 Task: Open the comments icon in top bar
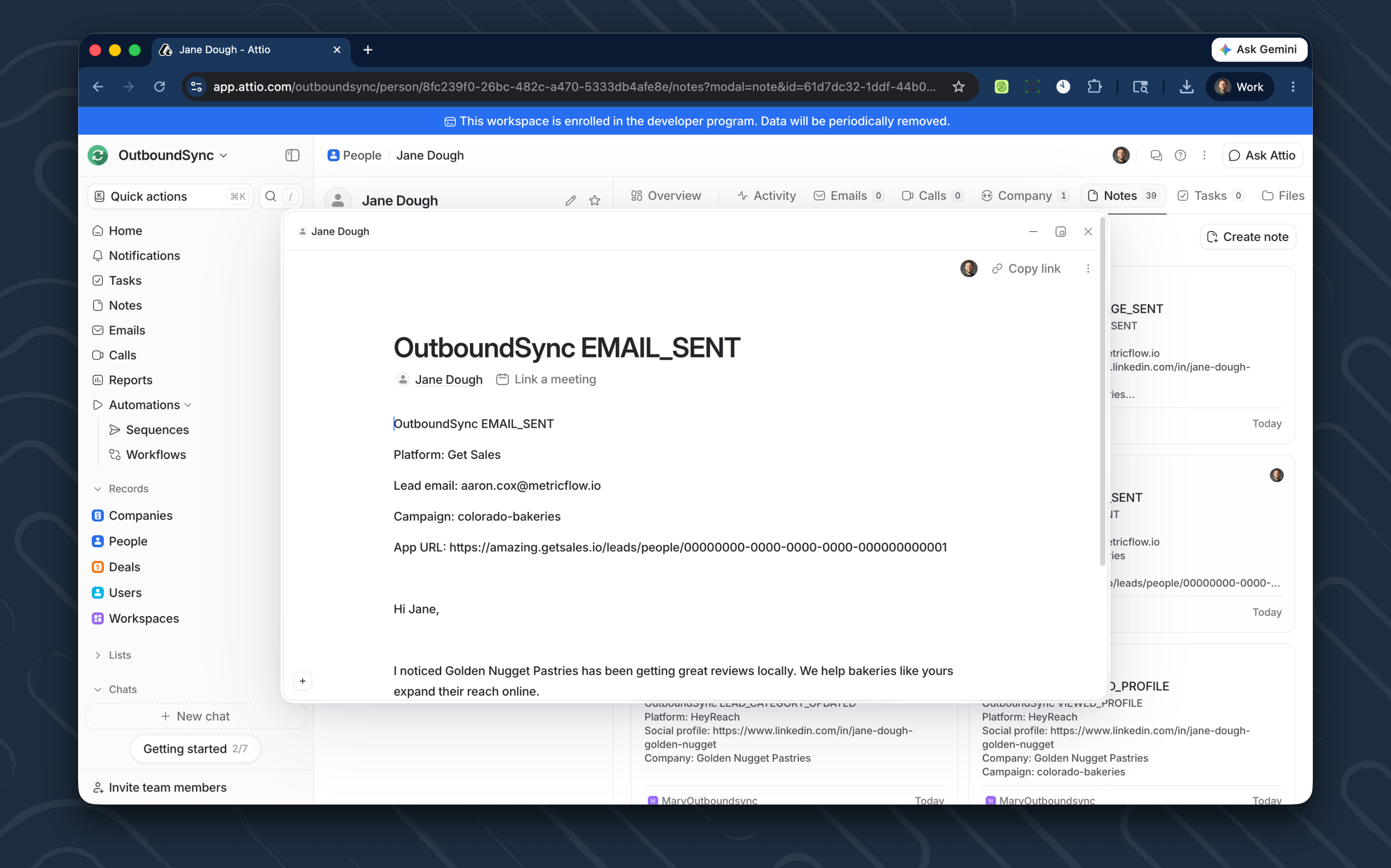(1156, 155)
